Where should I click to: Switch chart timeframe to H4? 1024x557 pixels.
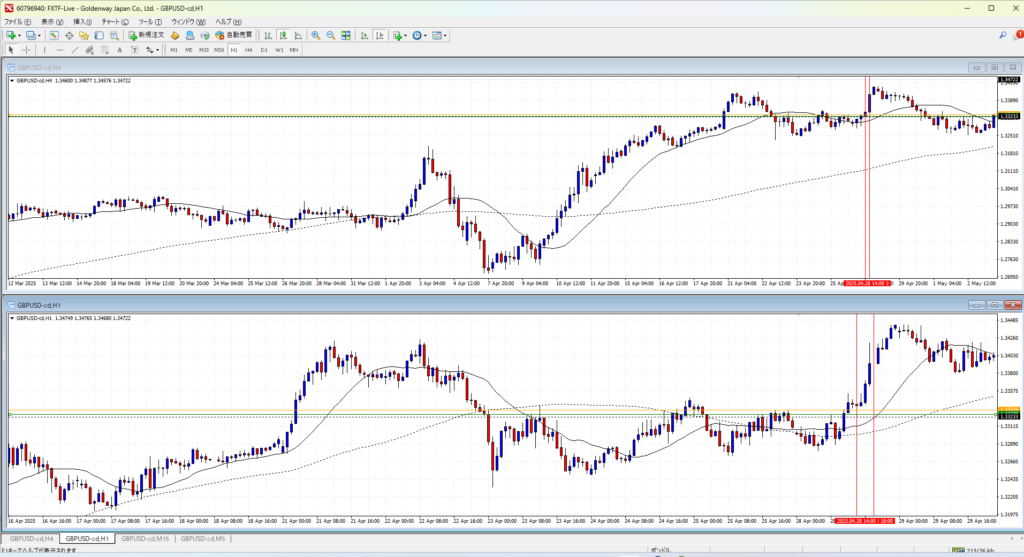click(248, 49)
